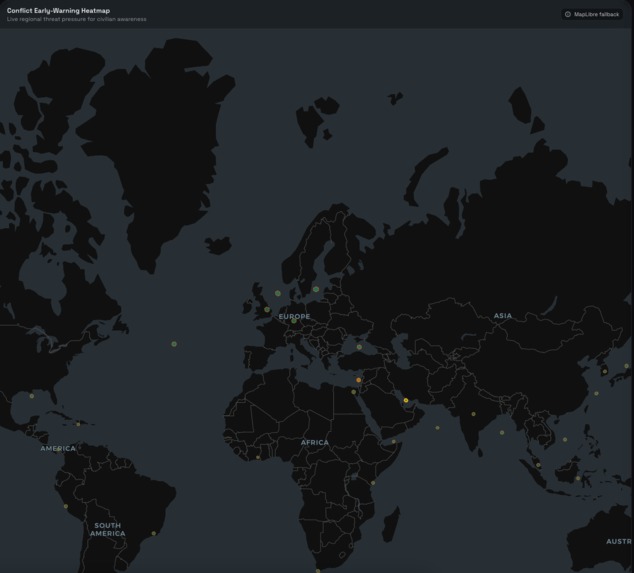The image size is (634, 573).
Task: Select the green marker over England
Action: [267, 309]
